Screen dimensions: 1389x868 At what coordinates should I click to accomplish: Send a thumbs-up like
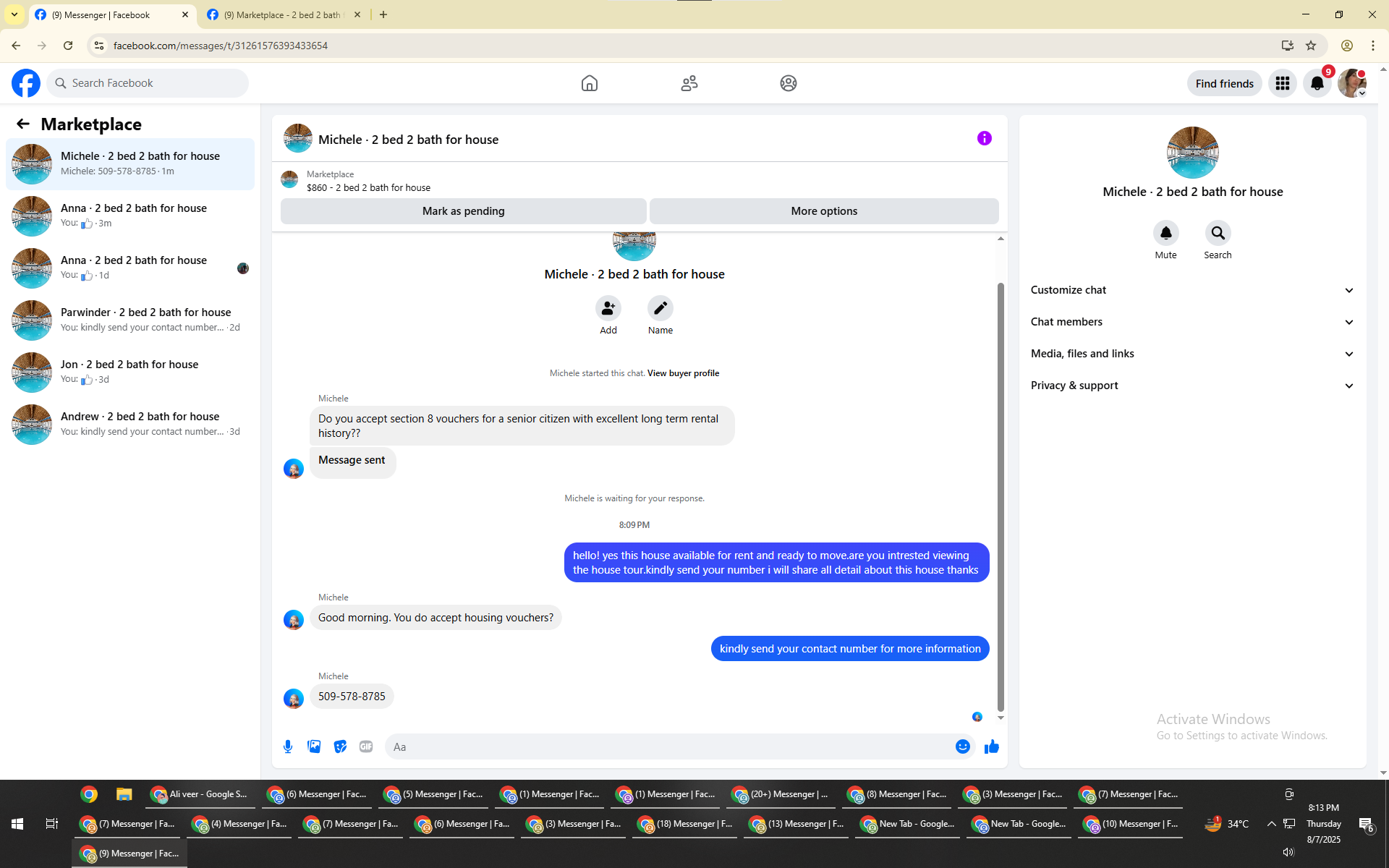[992, 746]
